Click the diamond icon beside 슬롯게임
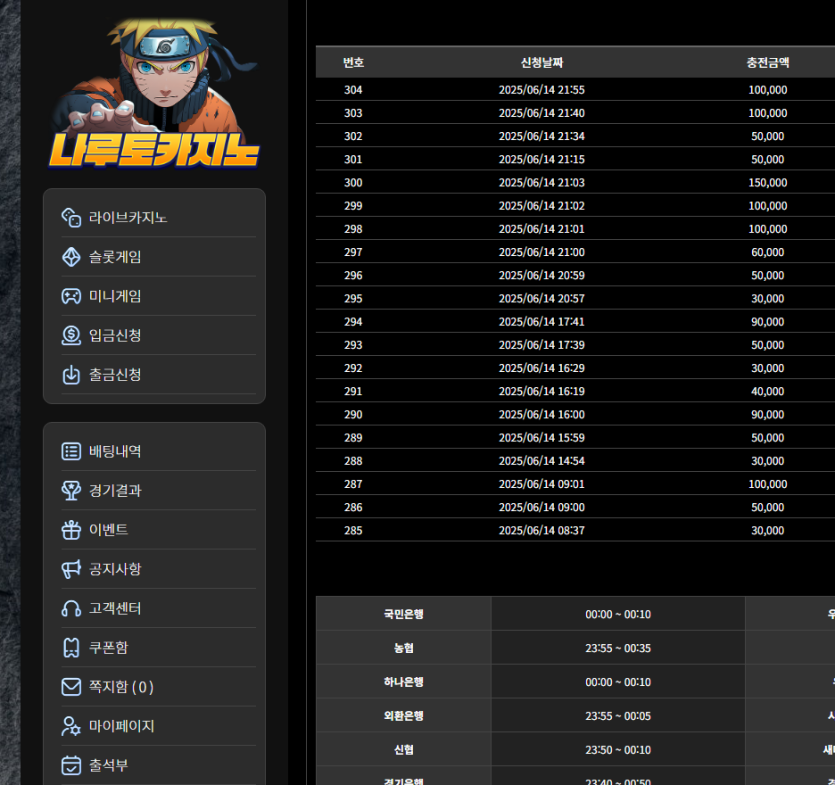Screen dimensions: 835x785 [71, 257]
